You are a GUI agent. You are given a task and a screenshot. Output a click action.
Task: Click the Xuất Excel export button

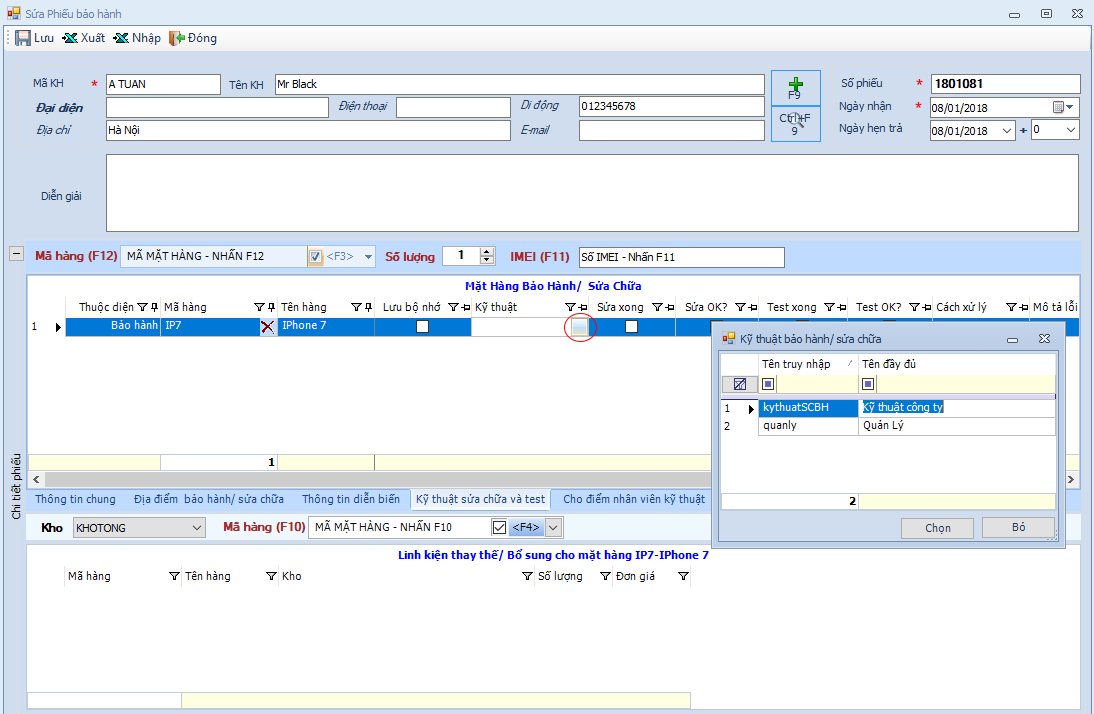(x=84, y=38)
